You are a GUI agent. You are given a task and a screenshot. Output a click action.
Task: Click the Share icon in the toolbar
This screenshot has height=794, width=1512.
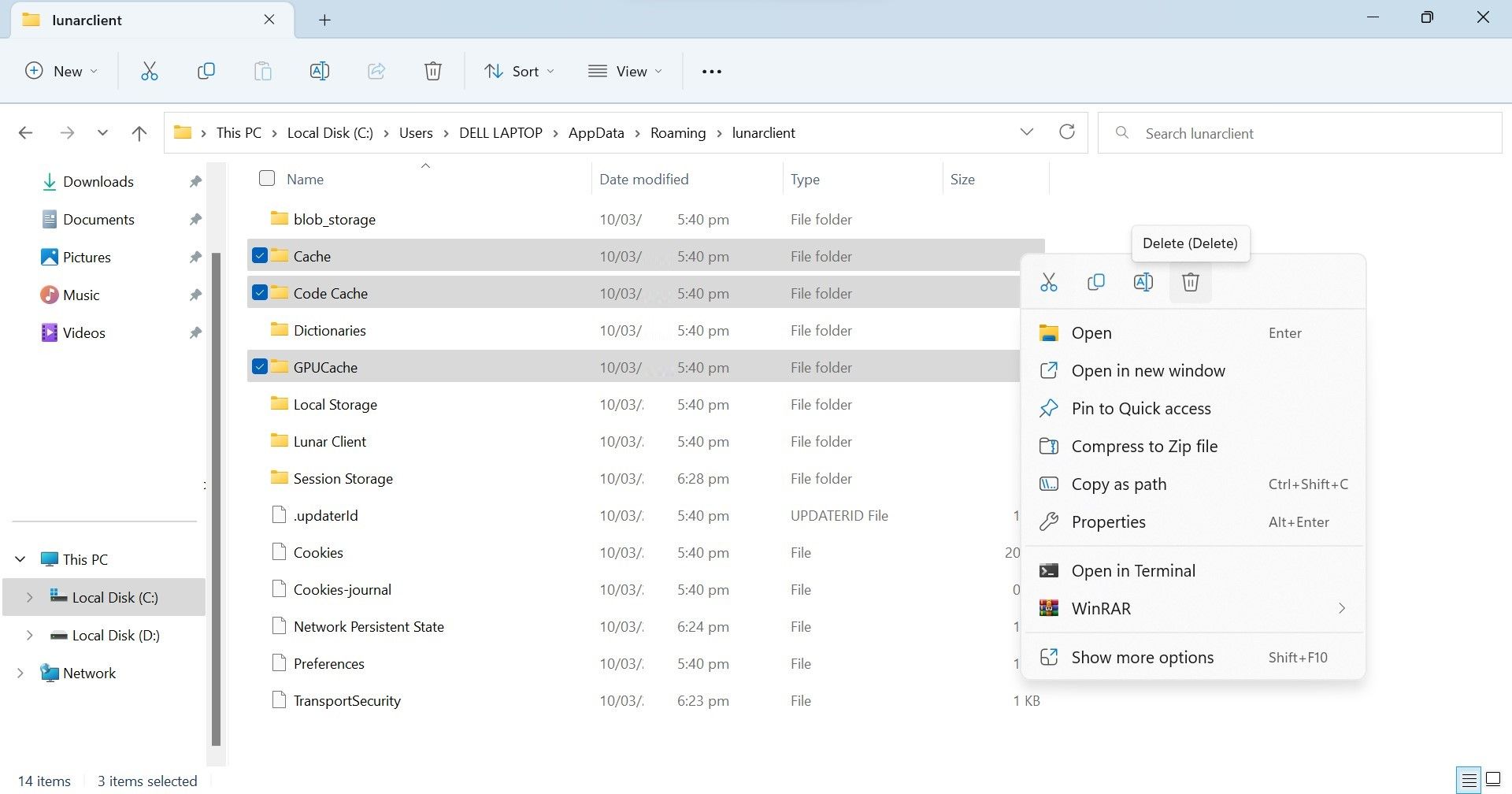pos(376,71)
